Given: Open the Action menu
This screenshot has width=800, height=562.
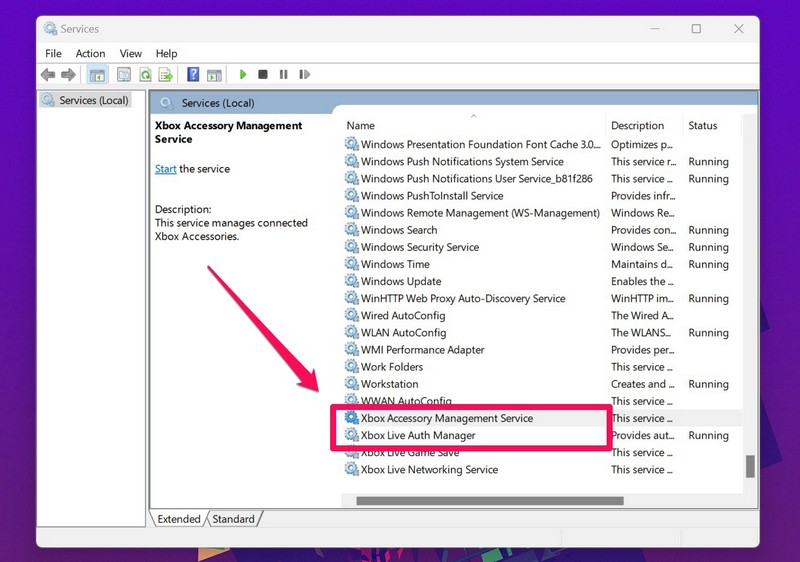Looking at the screenshot, I should (x=90, y=54).
